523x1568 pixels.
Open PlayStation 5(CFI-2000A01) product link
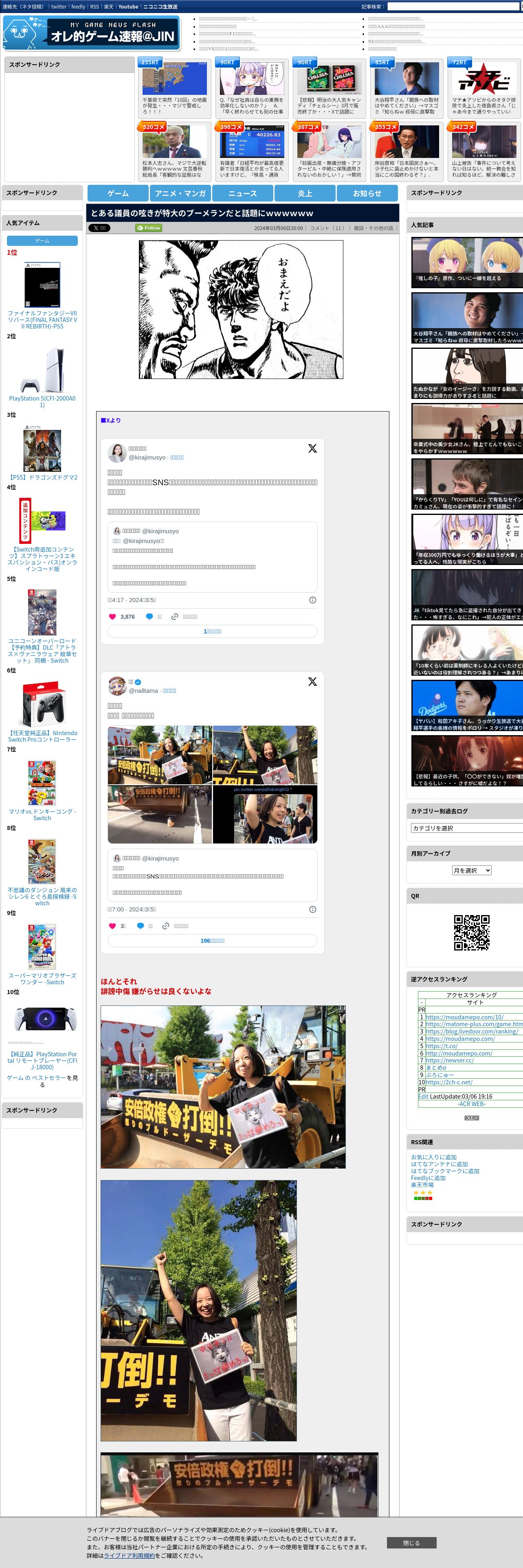click(x=42, y=401)
